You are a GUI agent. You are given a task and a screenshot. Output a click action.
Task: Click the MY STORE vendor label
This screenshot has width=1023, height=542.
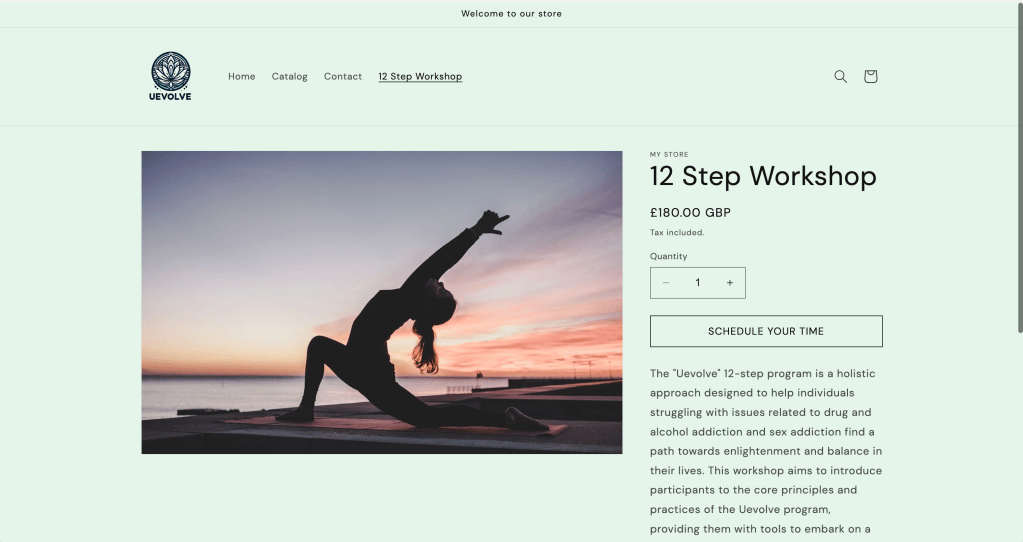669,155
